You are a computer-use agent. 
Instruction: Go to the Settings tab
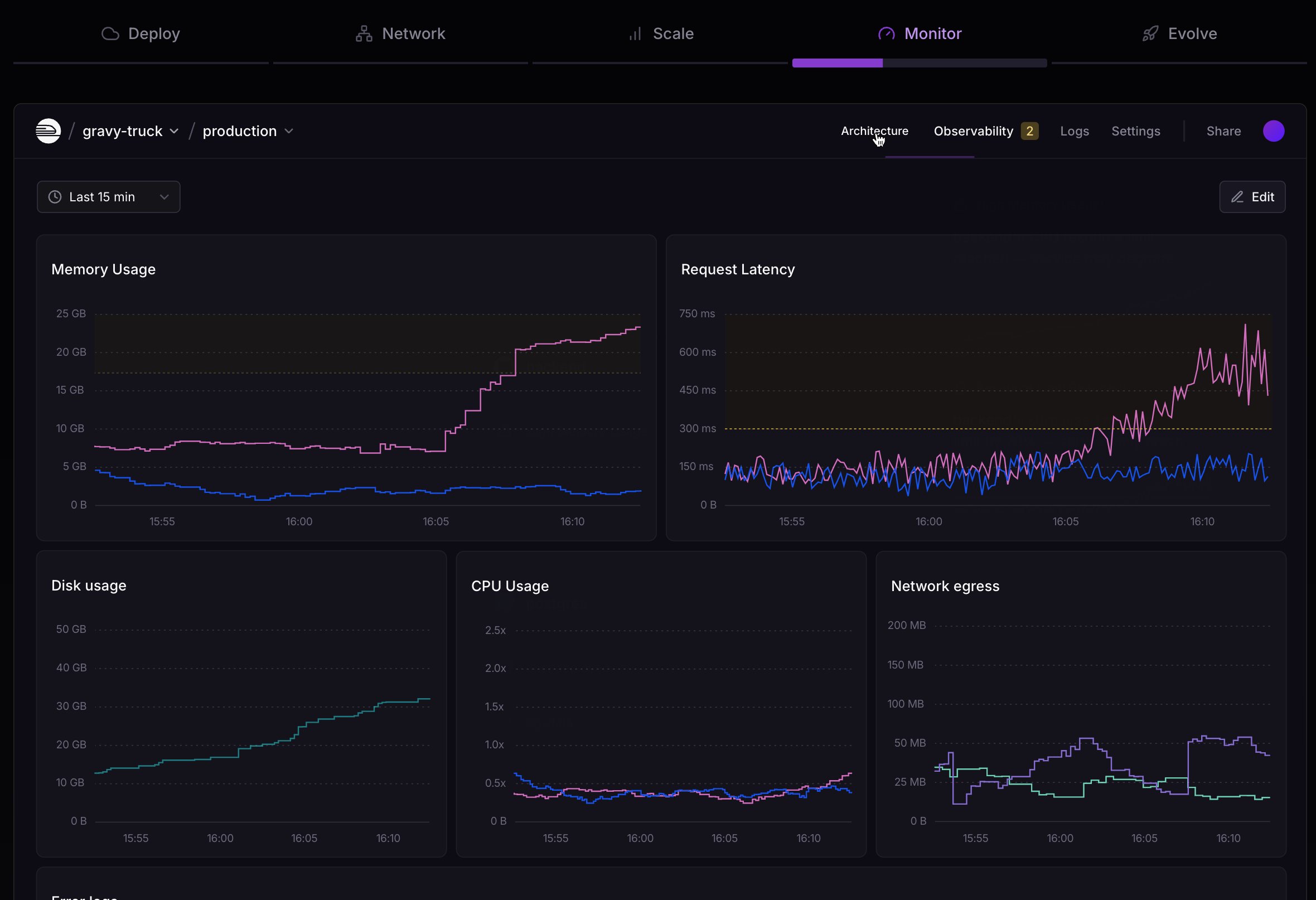point(1135,131)
